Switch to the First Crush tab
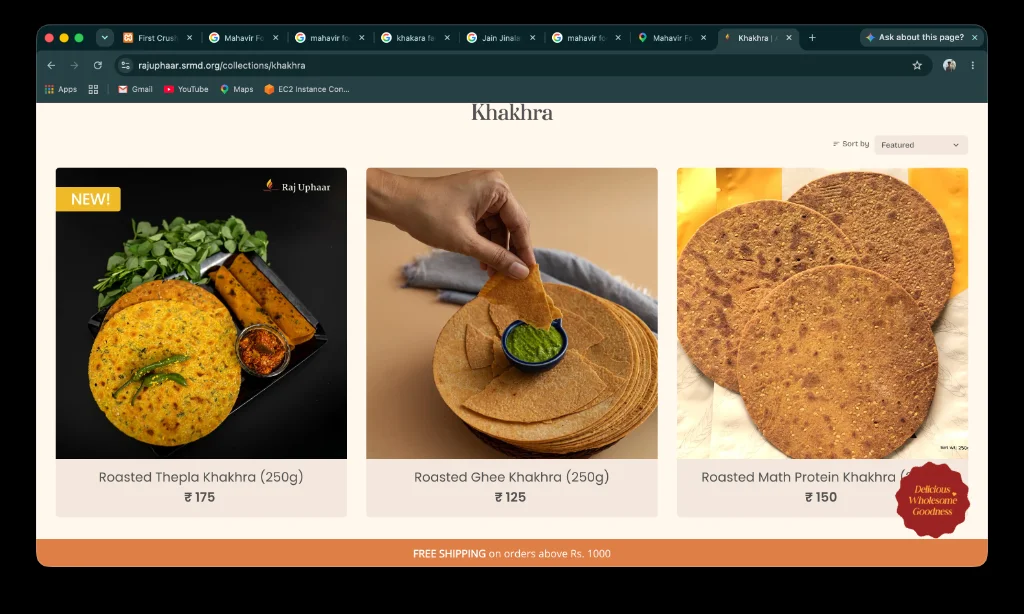 tap(157, 38)
